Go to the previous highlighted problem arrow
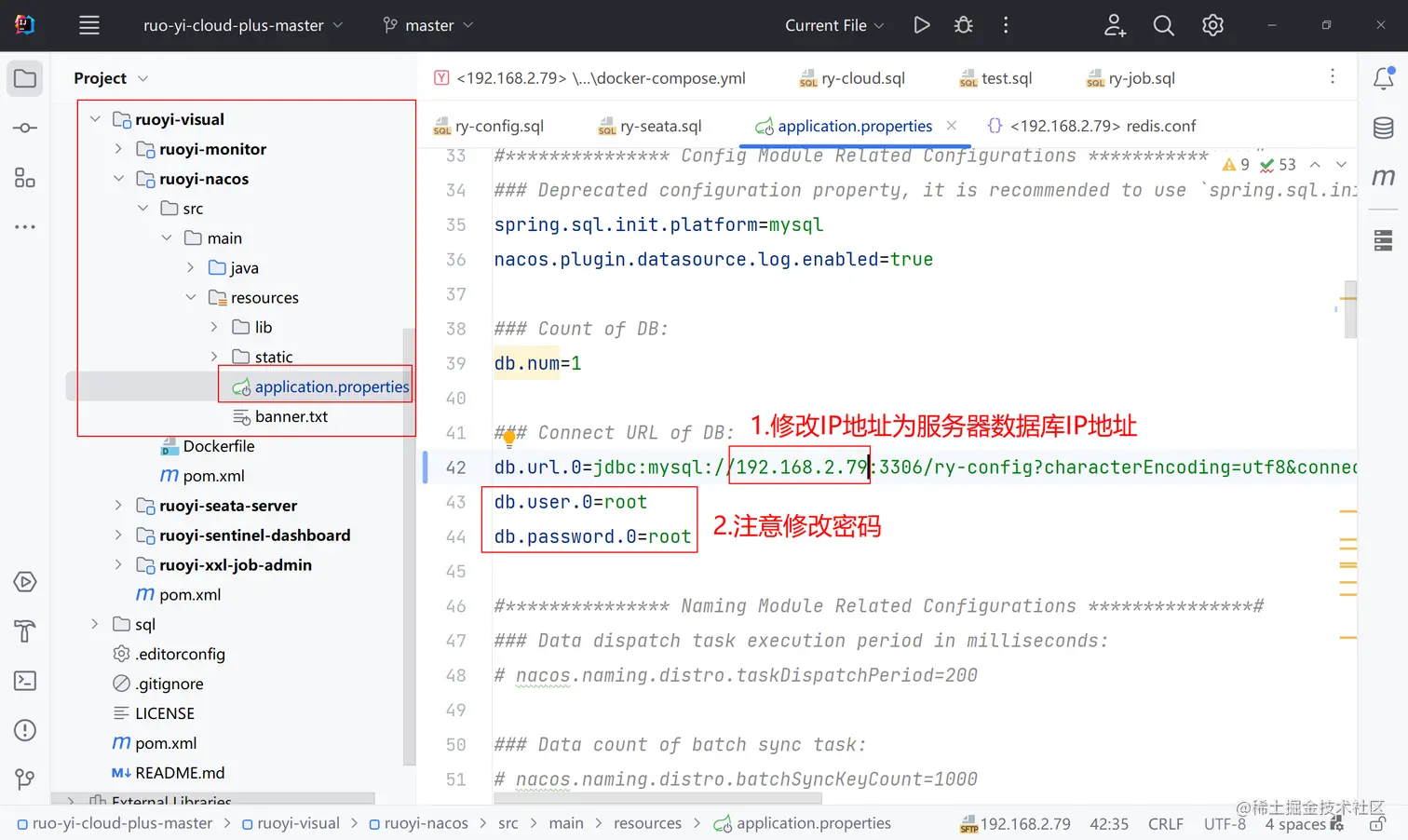The height and width of the screenshot is (840, 1408). click(1315, 165)
